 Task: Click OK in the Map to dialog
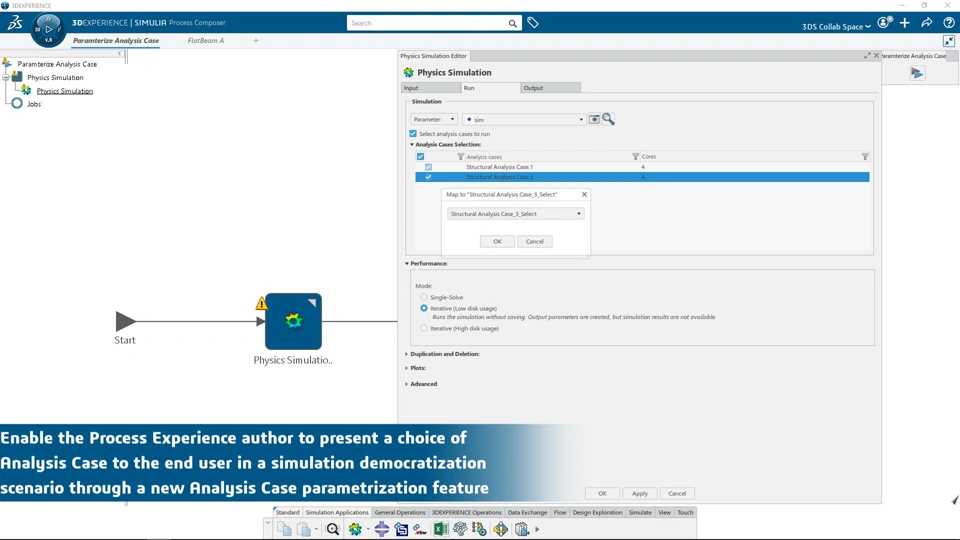tap(497, 241)
